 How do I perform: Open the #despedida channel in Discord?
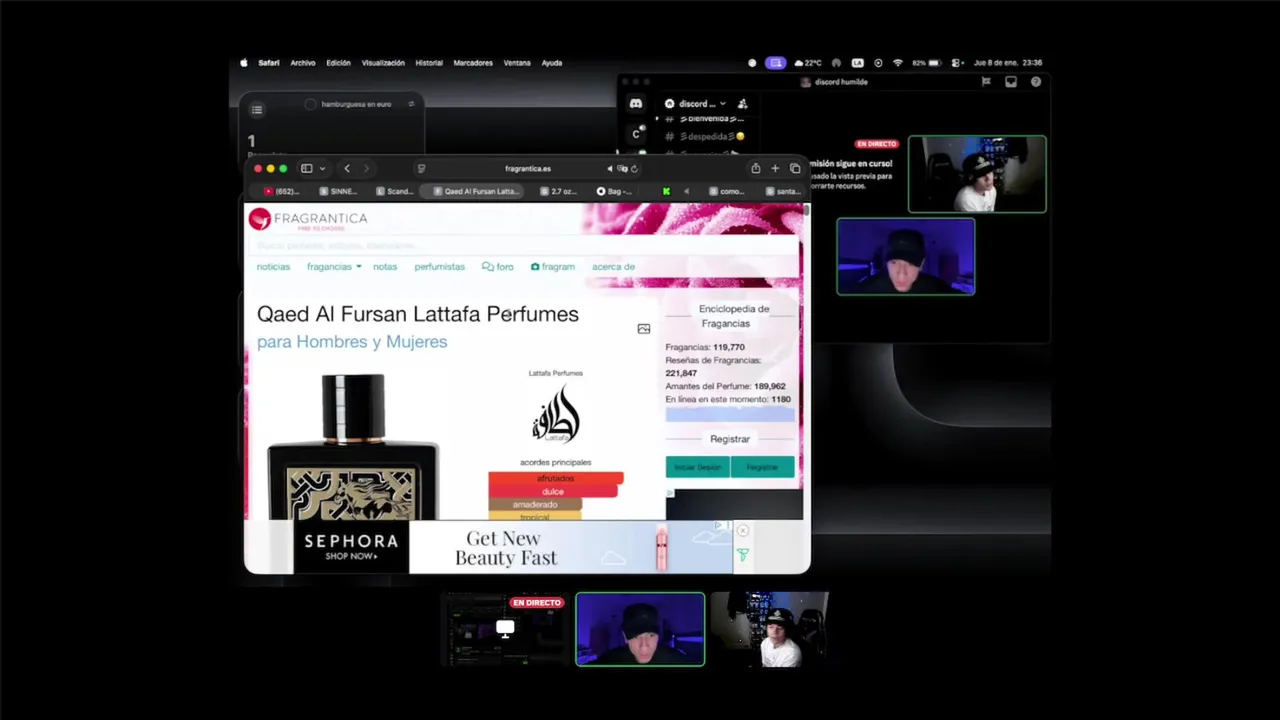pyautogui.click(x=707, y=136)
